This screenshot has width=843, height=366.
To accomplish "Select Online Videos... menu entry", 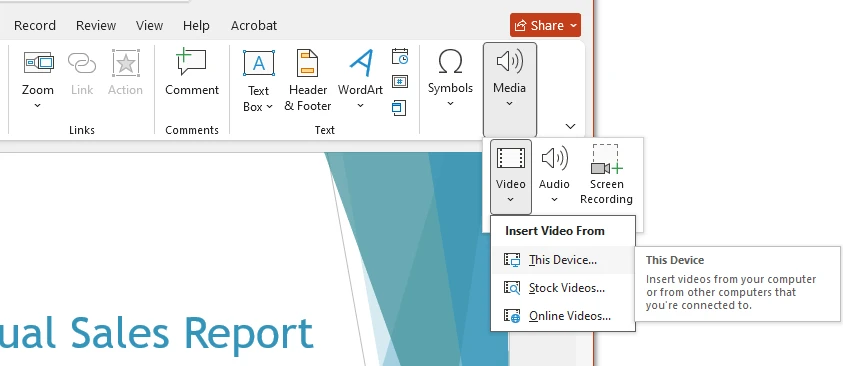I will tap(563, 316).
